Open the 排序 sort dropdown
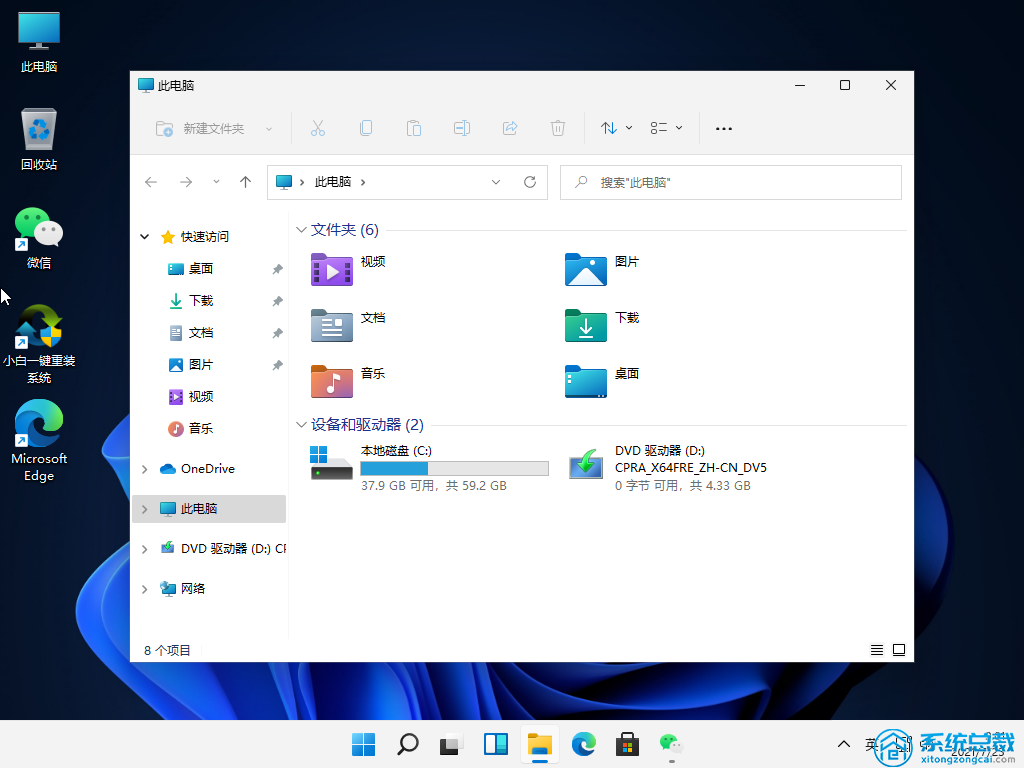The image size is (1024, 768). point(614,128)
